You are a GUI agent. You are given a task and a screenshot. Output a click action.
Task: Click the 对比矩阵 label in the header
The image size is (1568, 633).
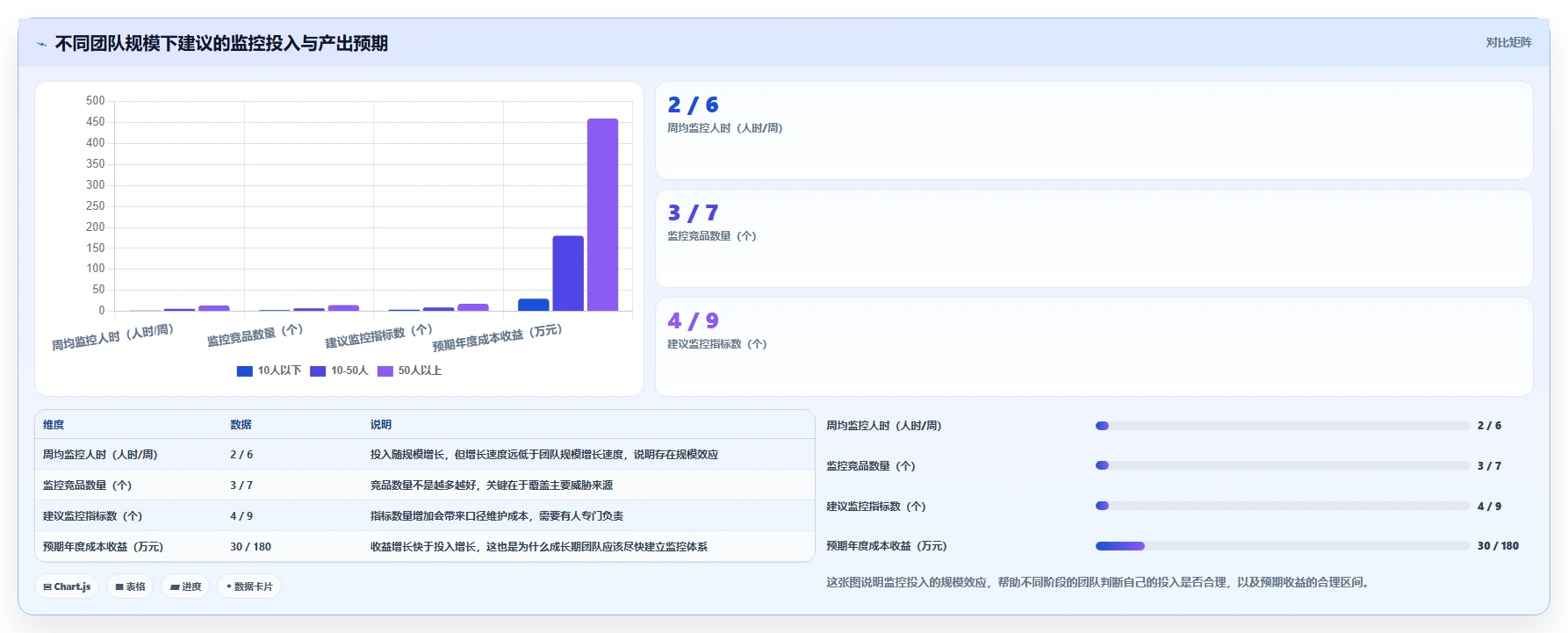click(1508, 42)
